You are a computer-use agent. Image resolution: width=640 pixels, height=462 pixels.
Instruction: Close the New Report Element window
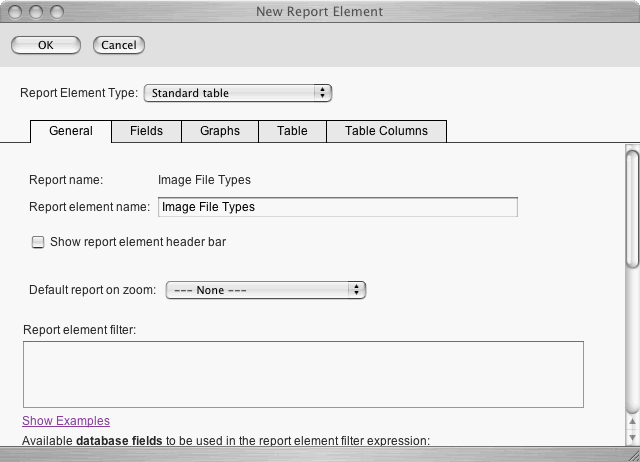(x=14, y=10)
